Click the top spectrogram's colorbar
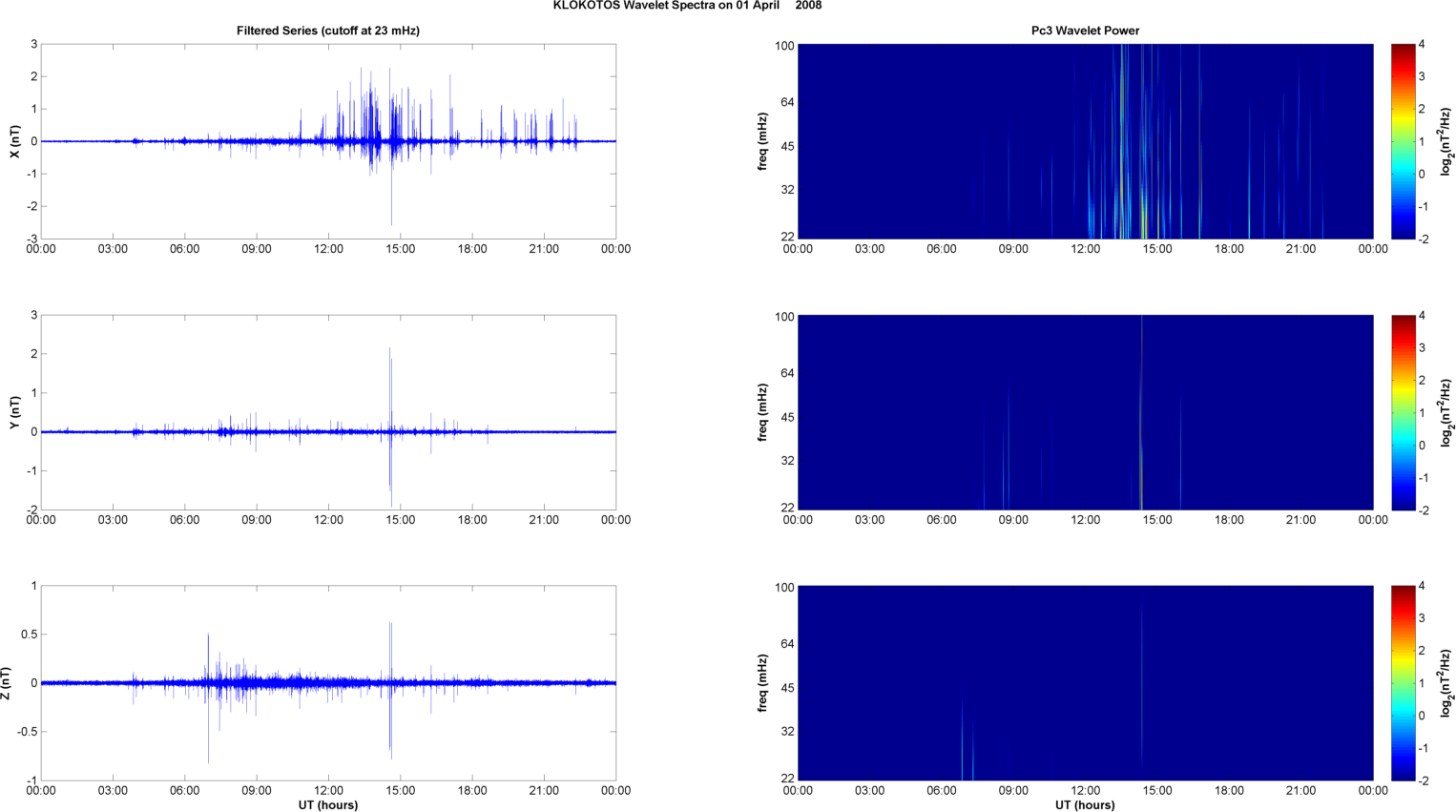 click(x=1403, y=141)
